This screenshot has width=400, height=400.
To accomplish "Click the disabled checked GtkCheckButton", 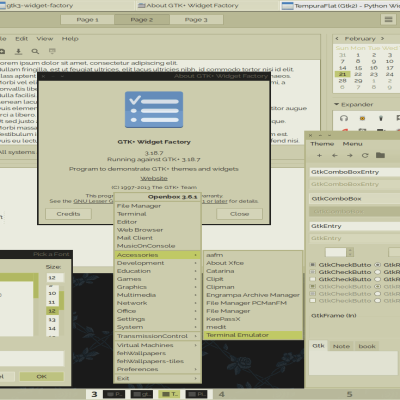I will pos(313,287).
